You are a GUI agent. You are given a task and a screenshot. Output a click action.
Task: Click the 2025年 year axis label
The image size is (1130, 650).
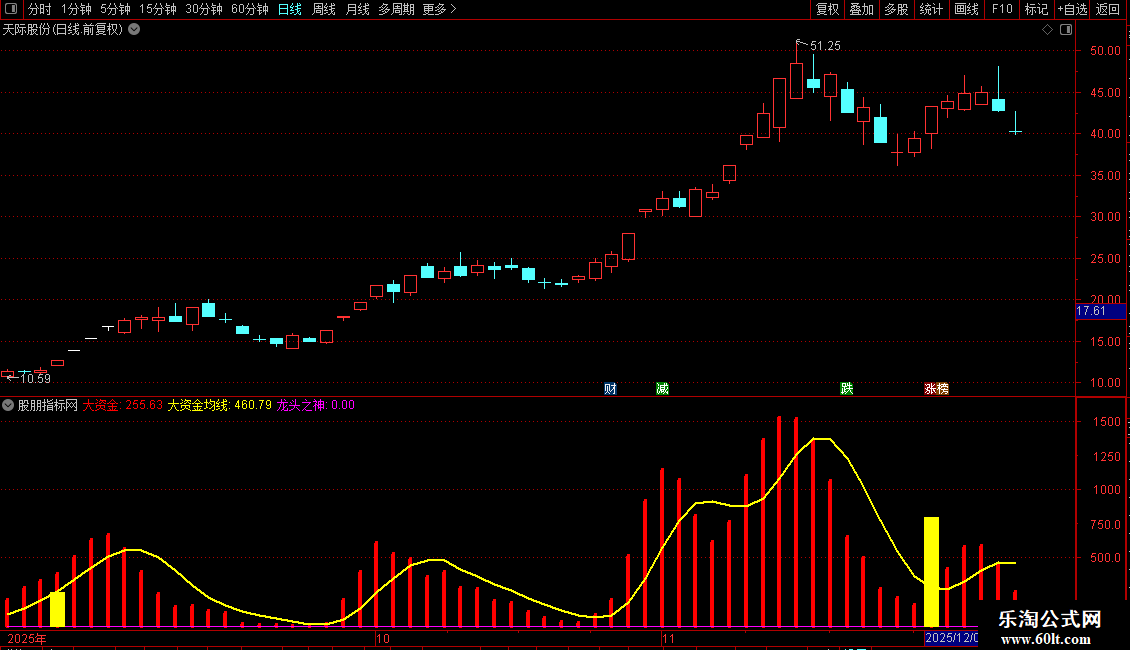tap(27, 638)
